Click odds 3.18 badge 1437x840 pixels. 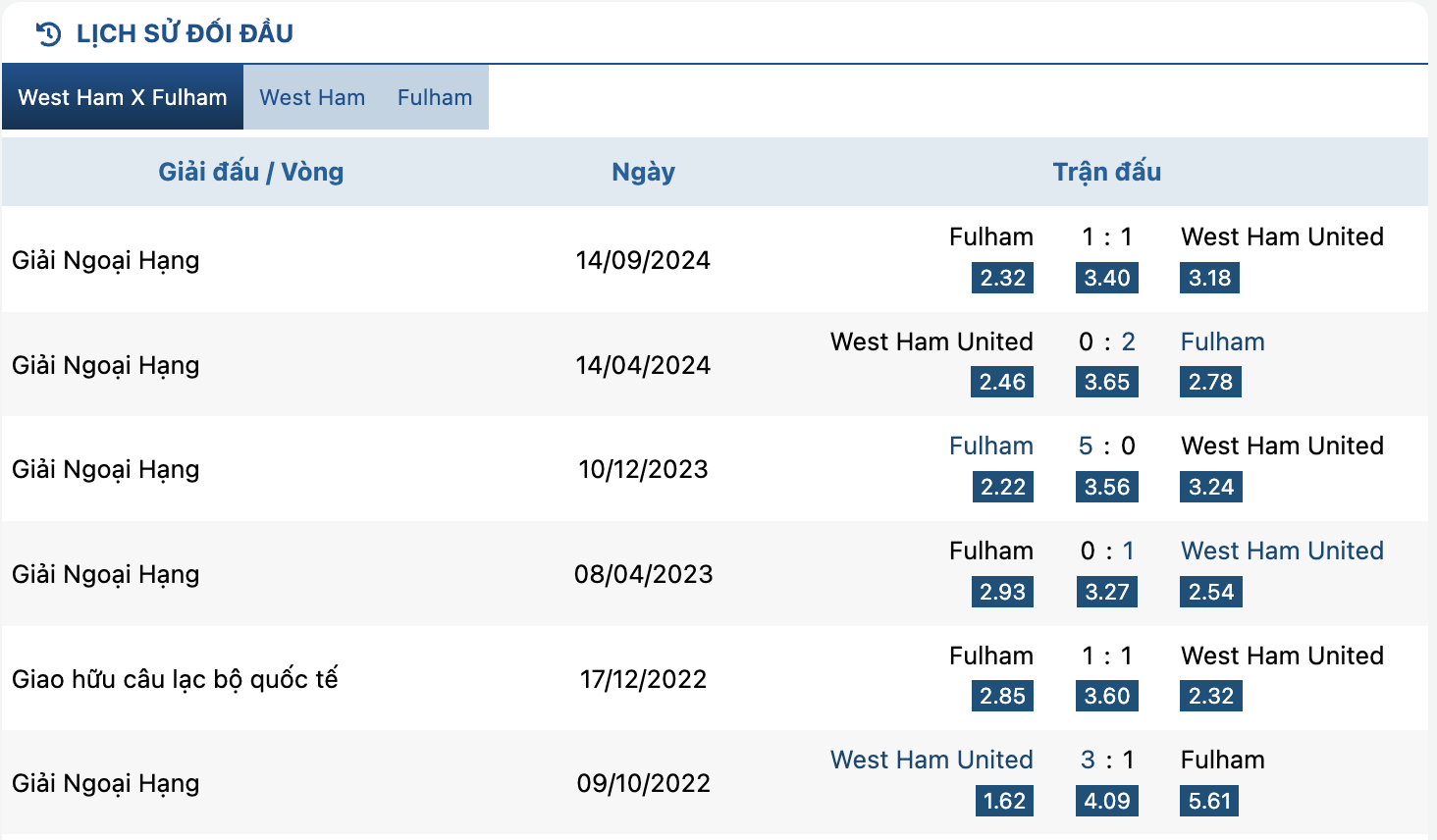pos(1209,278)
